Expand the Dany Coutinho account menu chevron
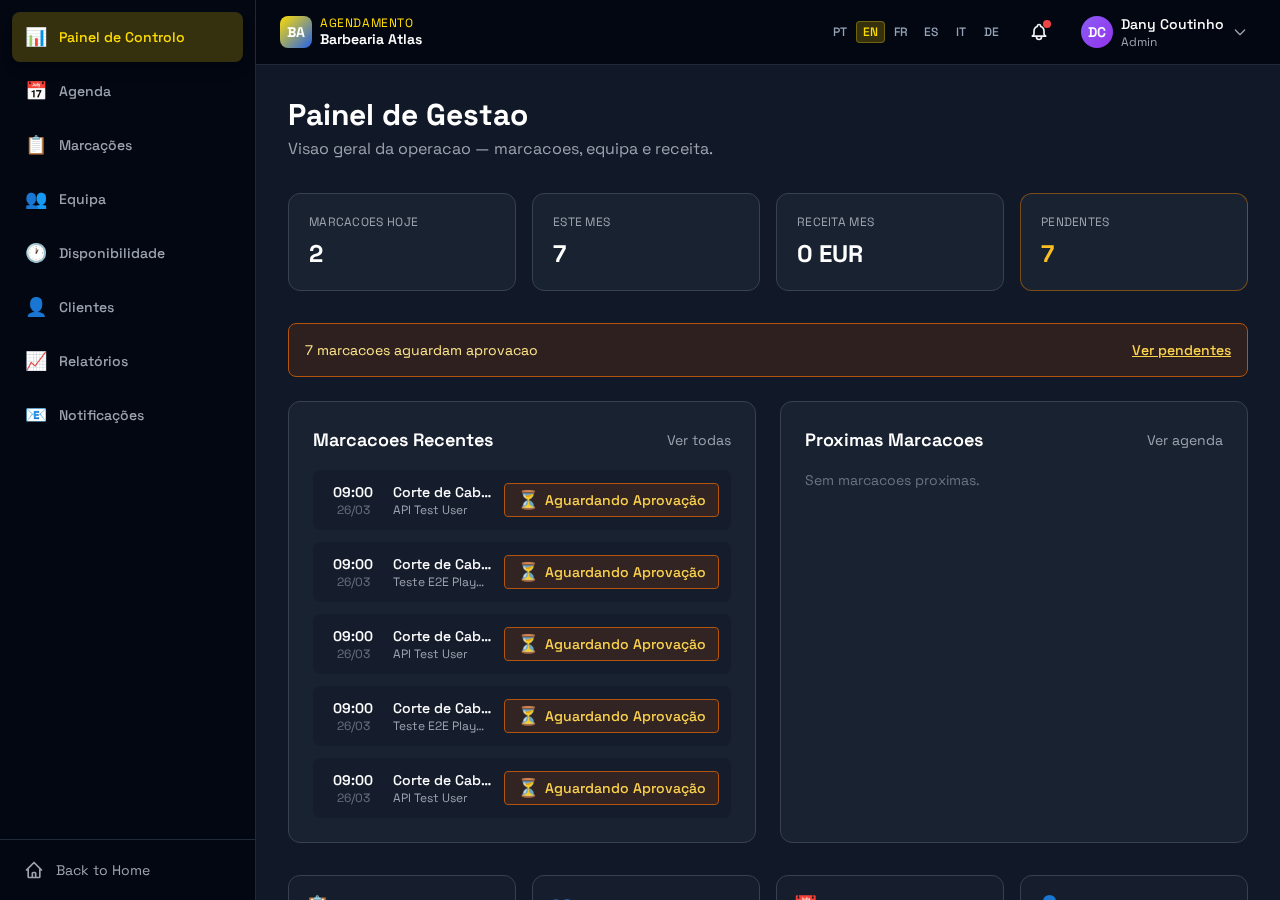 click(x=1240, y=32)
